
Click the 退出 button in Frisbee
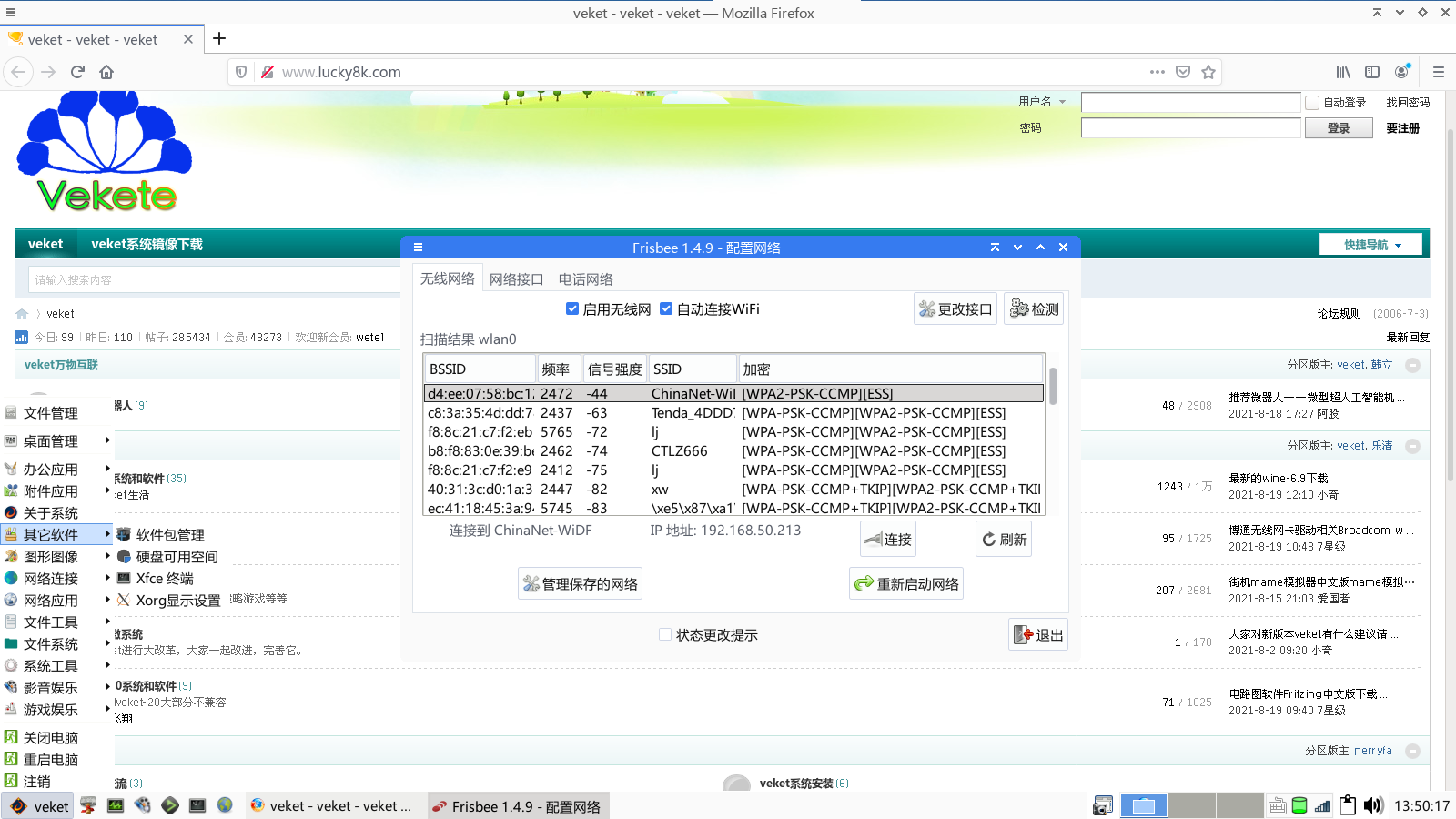1038,634
